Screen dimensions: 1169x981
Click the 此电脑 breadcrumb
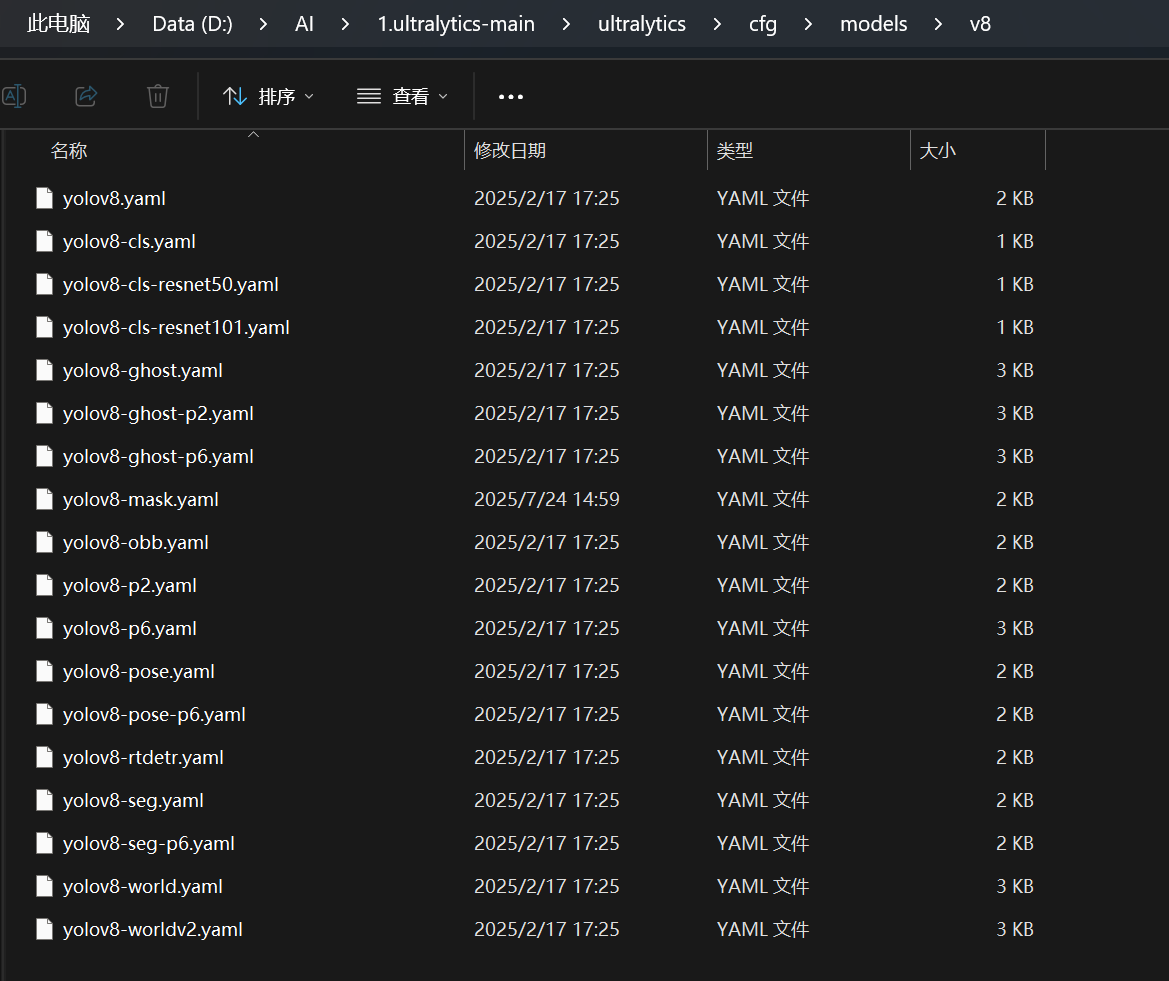(58, 24)
